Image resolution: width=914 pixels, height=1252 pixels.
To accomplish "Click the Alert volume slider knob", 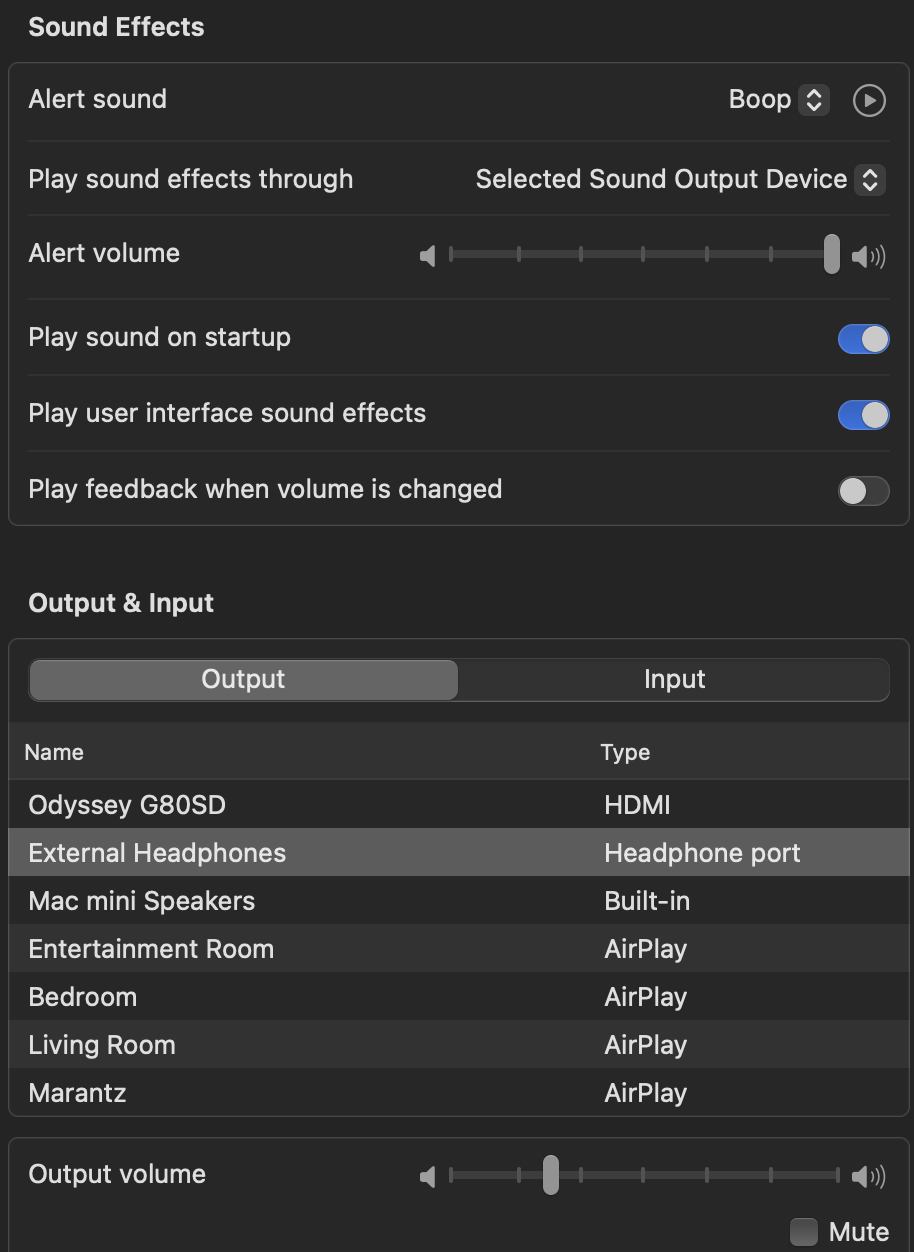I will [x=831, y=254].
